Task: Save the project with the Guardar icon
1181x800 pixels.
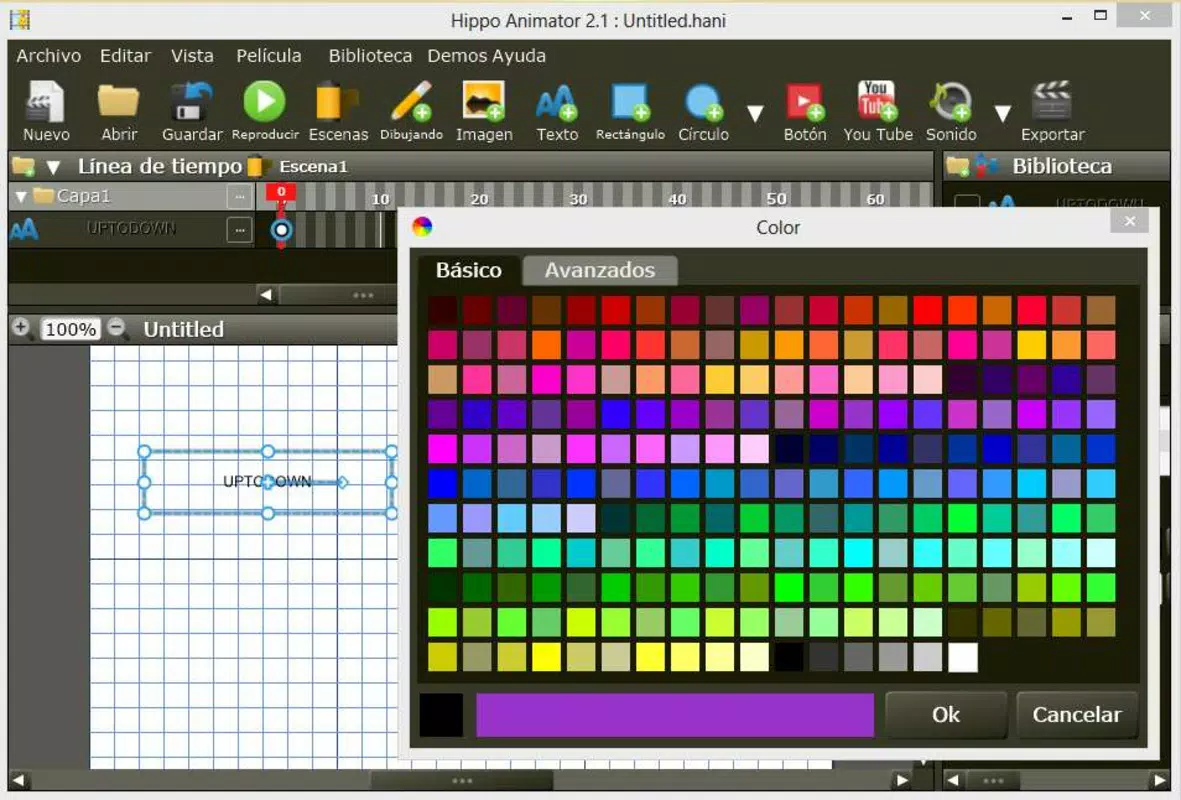Action: [191, 110]
